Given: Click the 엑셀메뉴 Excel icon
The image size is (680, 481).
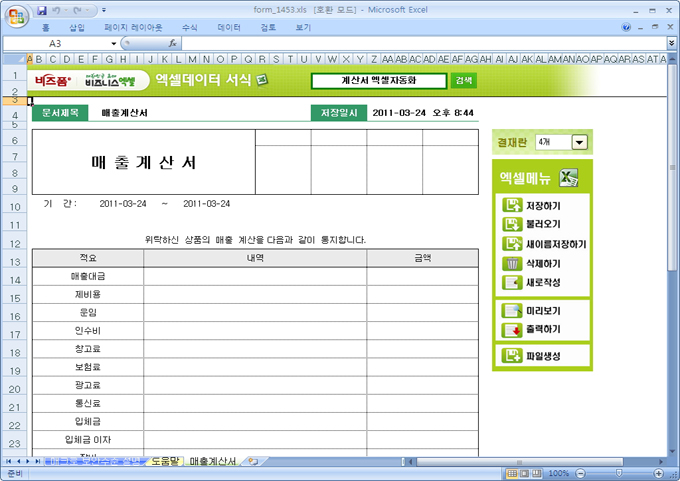Looking at the screenshot, I should (568, 178).
